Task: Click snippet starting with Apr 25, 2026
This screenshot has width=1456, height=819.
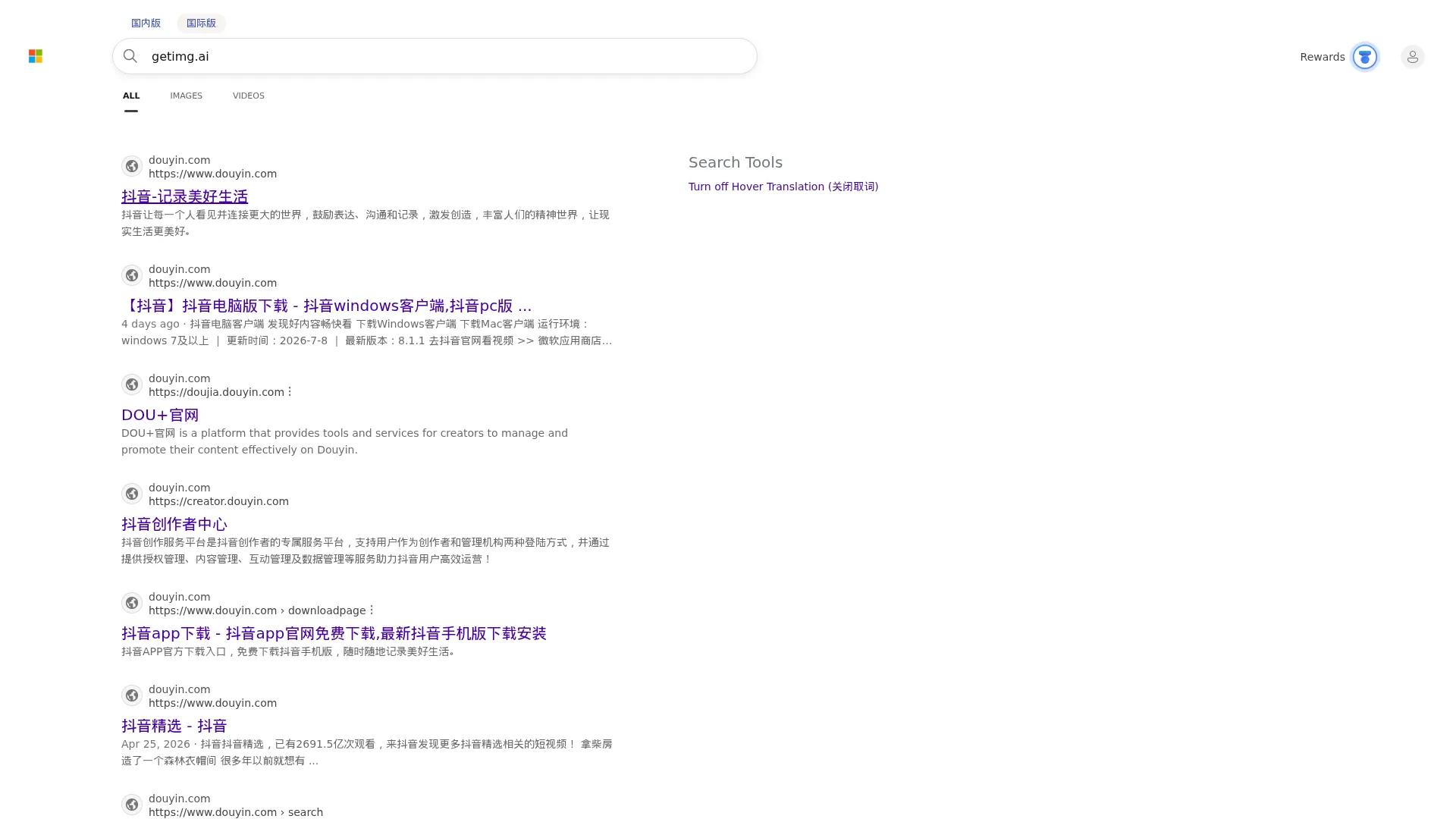Action: (x=366, y=752)
